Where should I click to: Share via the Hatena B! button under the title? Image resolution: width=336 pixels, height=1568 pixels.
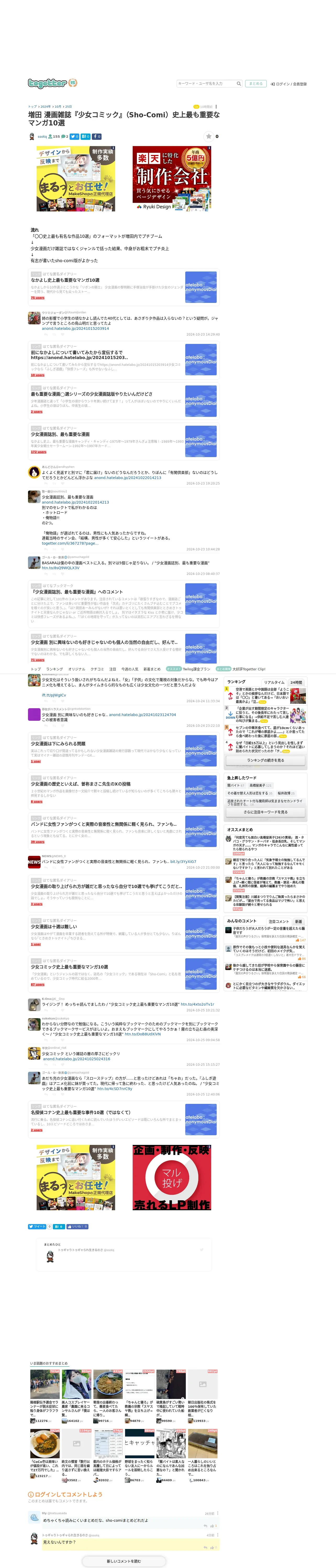[85, 136]
